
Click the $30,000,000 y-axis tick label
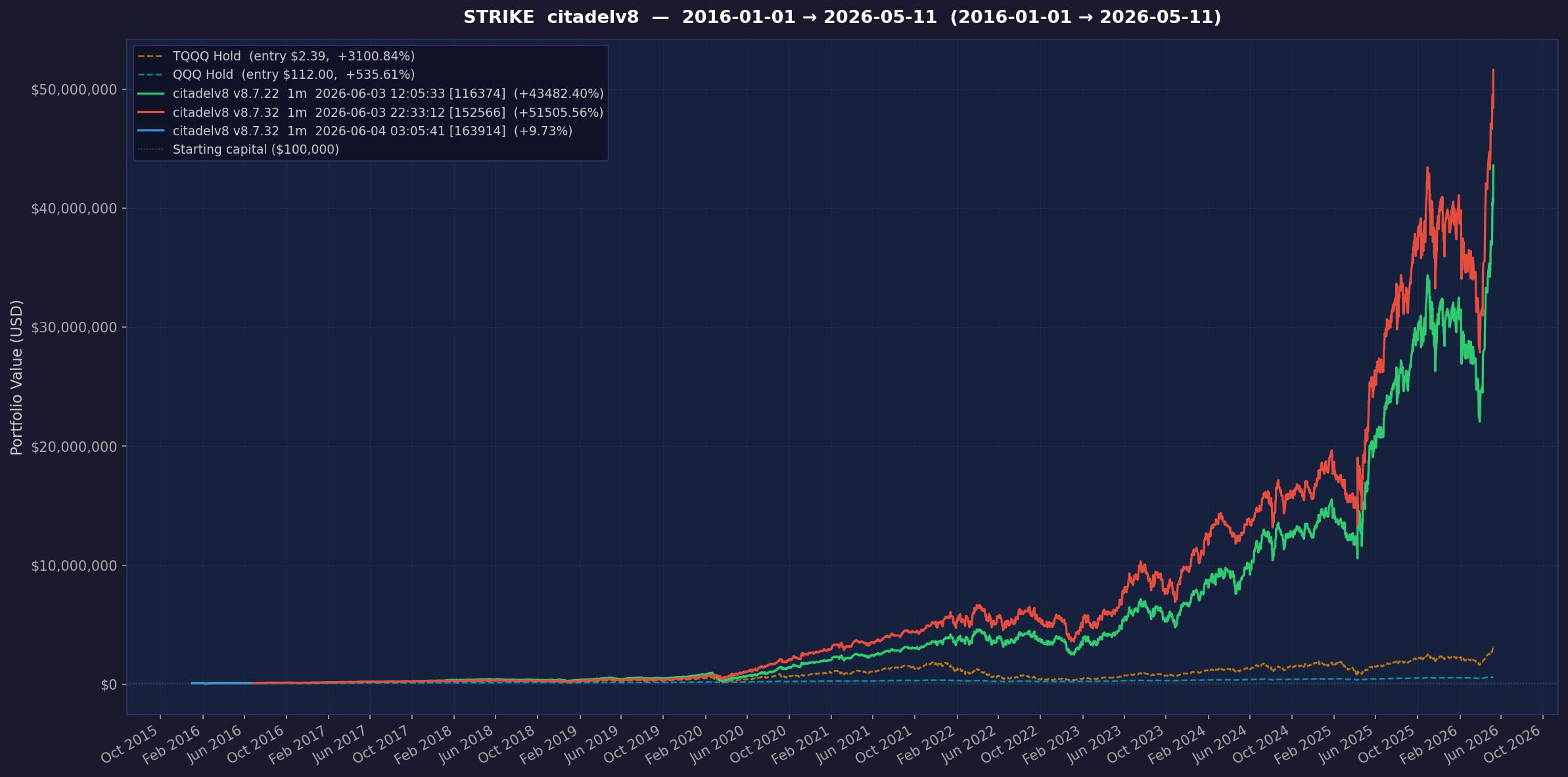coord(74,327)
